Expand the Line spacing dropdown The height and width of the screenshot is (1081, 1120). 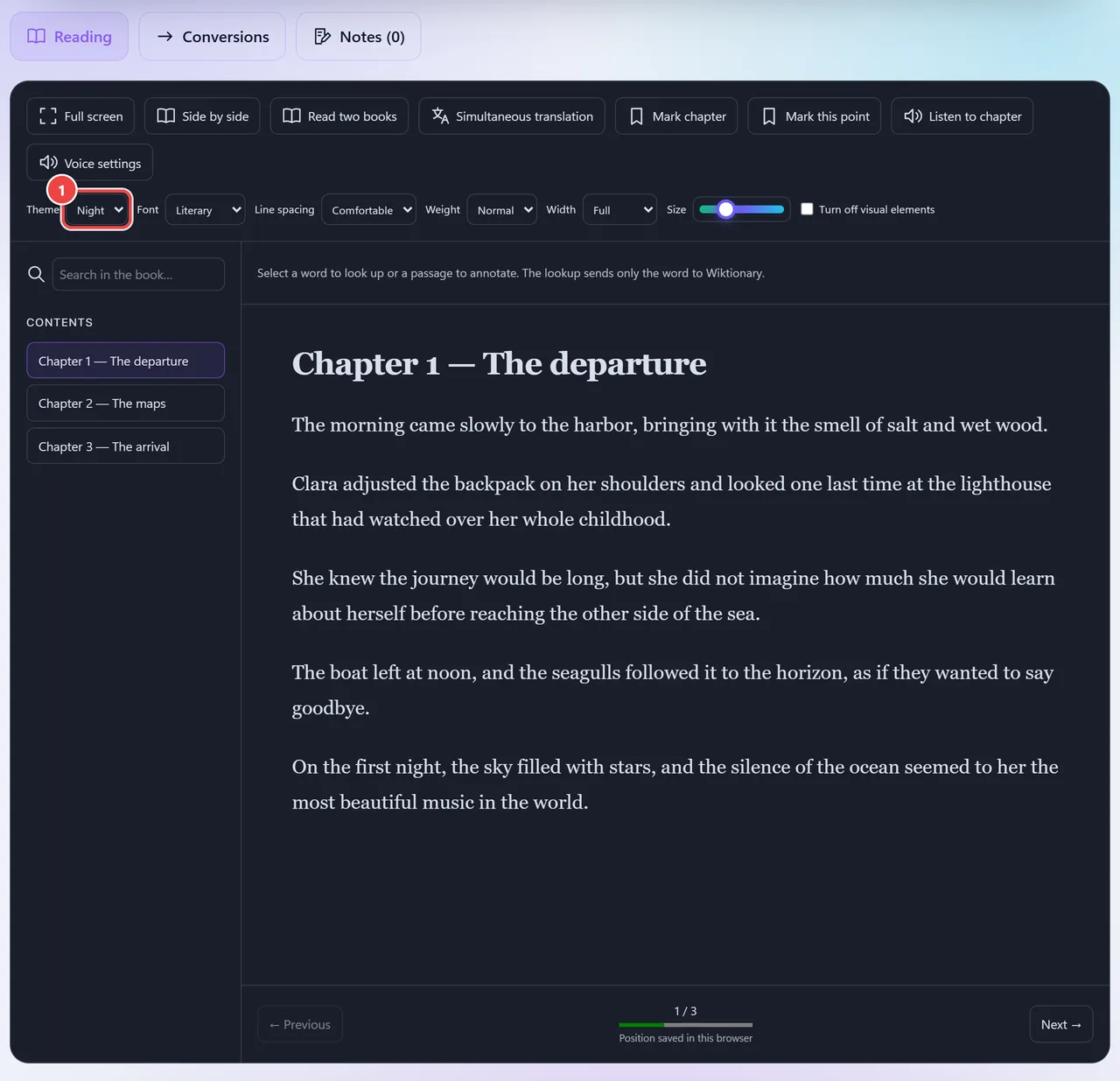click(368, 210)
